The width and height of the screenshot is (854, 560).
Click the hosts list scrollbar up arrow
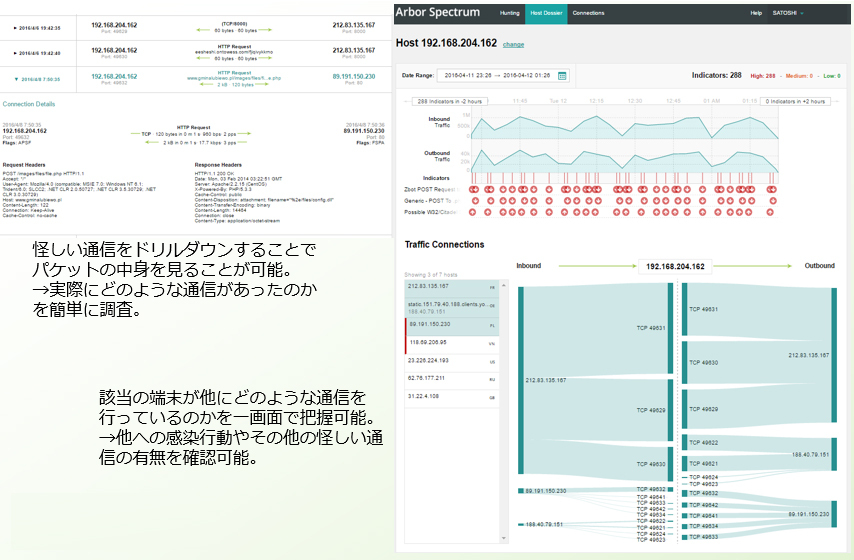[x=504, y=284]
